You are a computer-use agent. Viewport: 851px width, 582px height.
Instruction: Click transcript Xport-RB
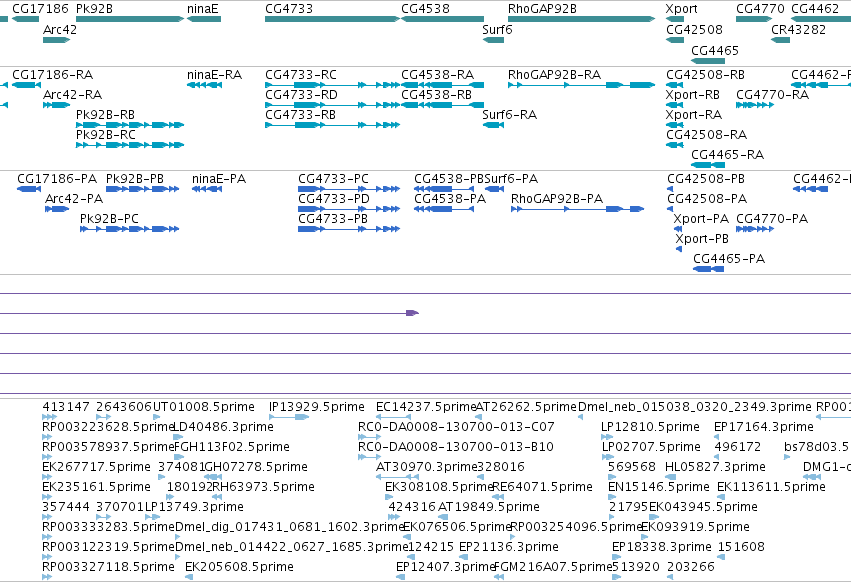(x=693, y=94)
